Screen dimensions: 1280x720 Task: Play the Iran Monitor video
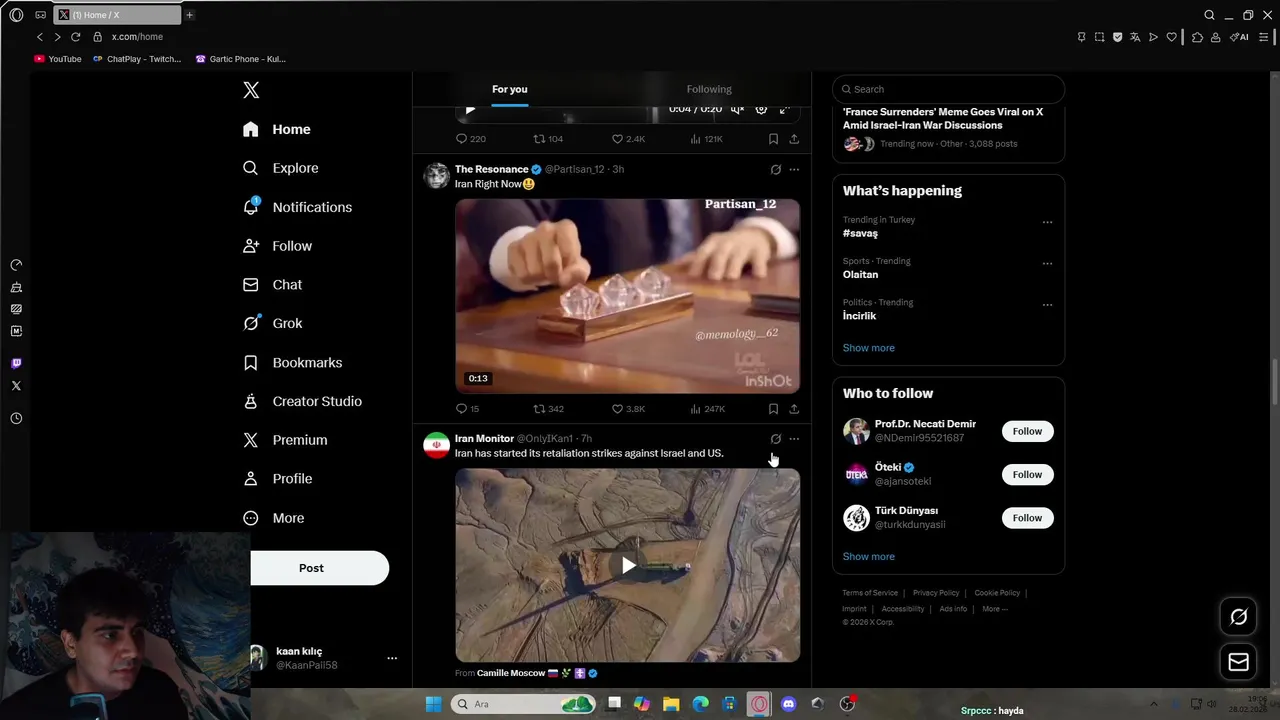click(x=628, y=566)
